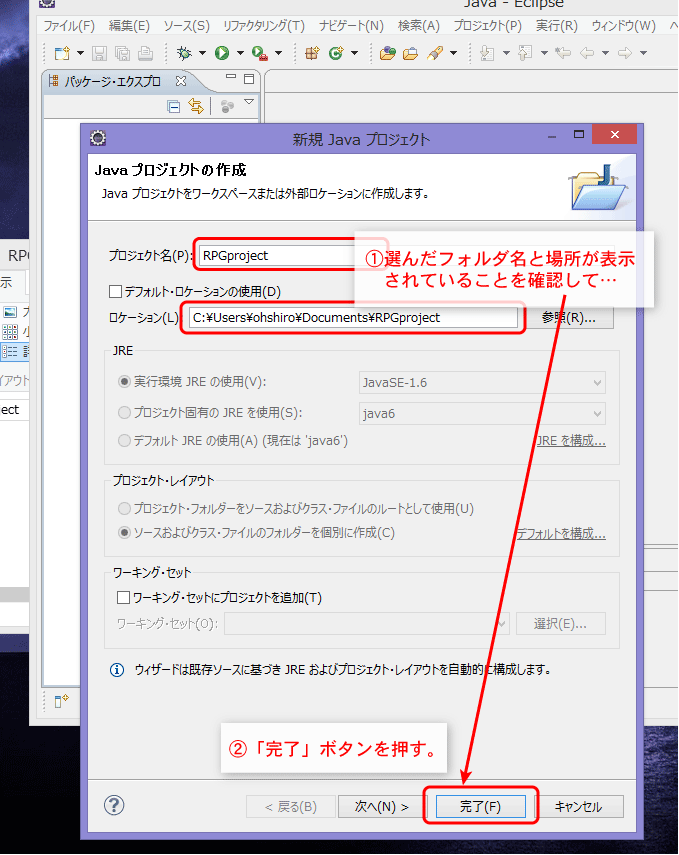This screenshot has height=855, width=679.
Task: Click the fast view icon at bottom-left
Action: 61,701
